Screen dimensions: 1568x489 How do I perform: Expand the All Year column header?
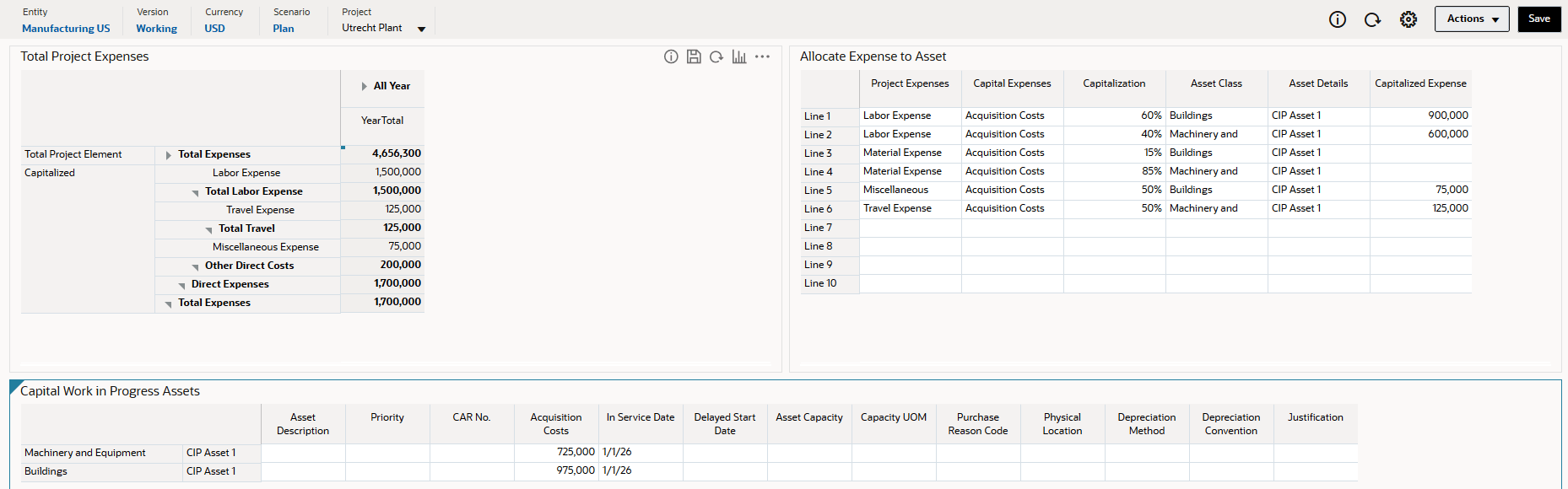(x=365, y=86)
